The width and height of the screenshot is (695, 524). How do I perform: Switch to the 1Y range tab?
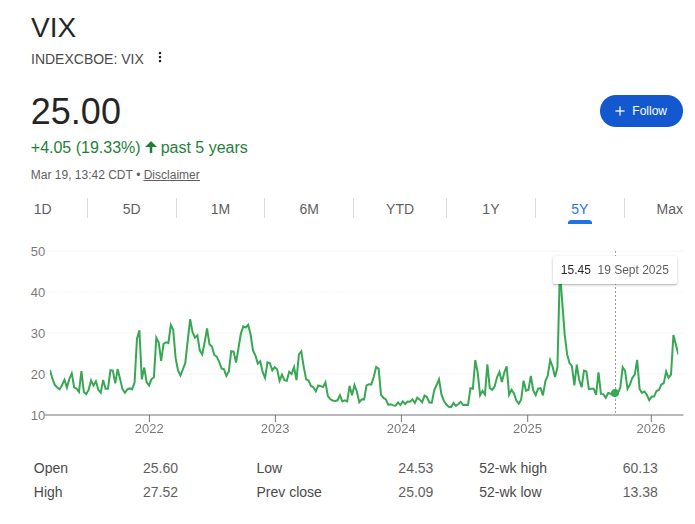[x=491, y=209]
